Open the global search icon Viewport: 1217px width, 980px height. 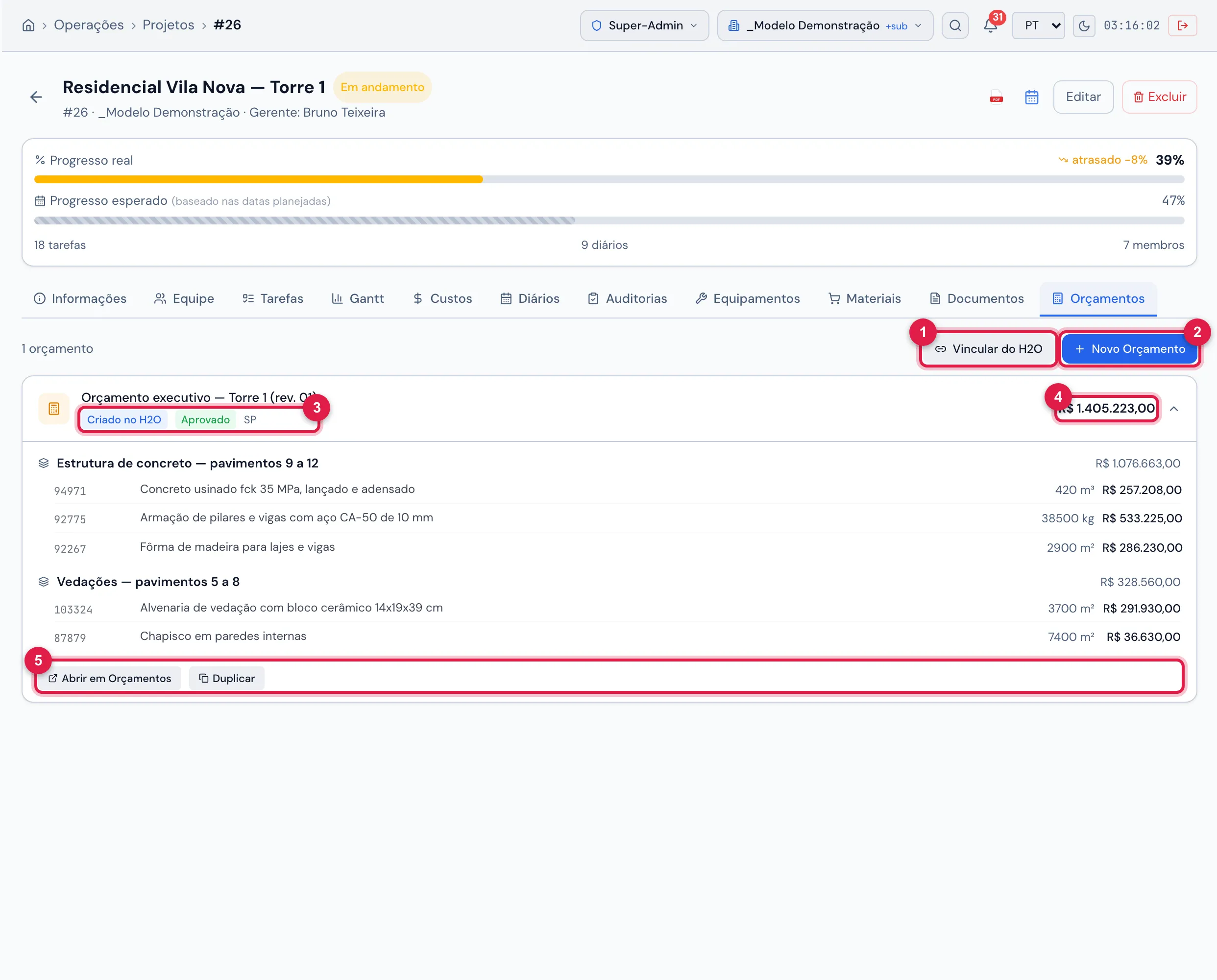(x=955, y=25)
